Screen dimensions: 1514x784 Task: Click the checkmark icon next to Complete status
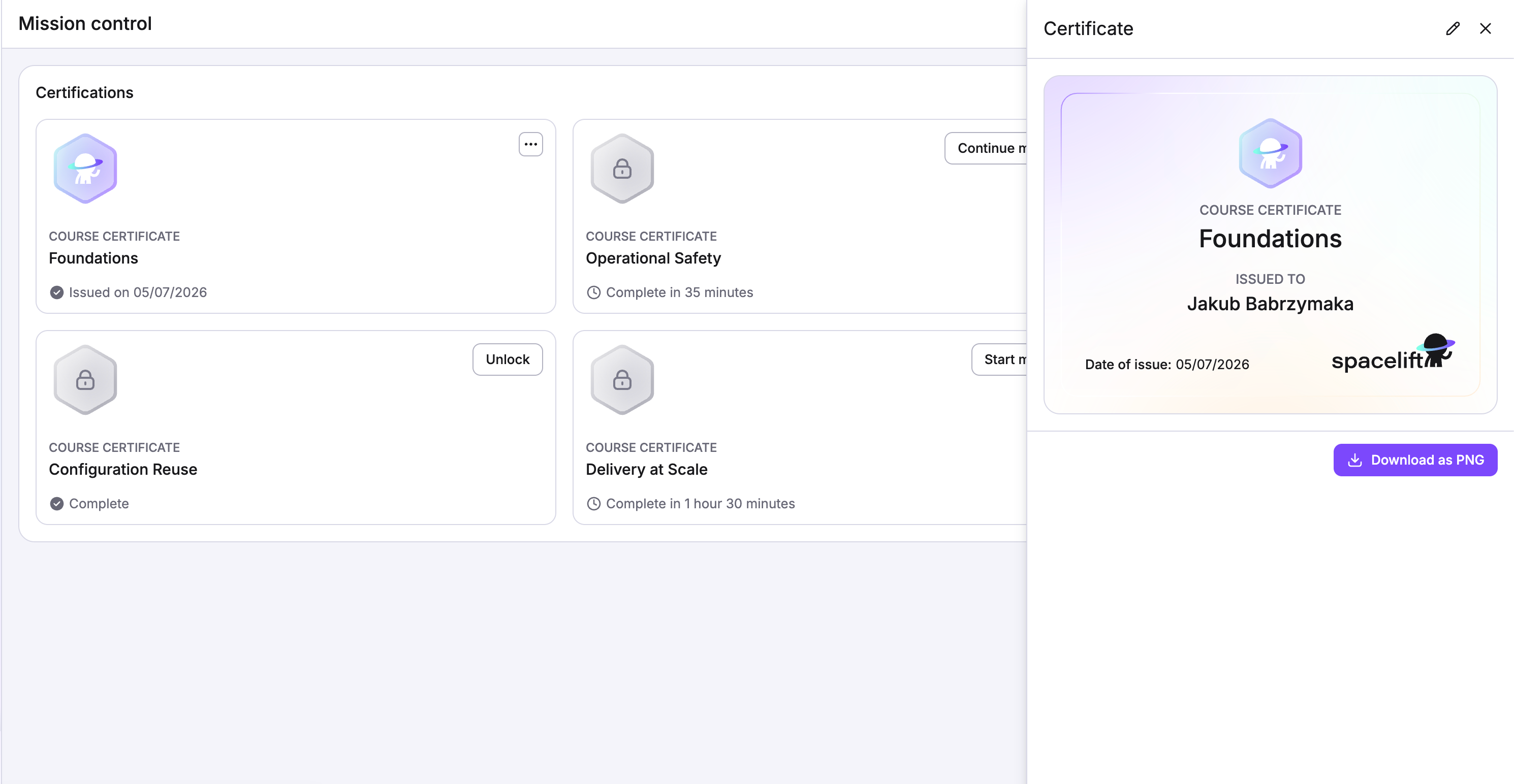point(56,504)
